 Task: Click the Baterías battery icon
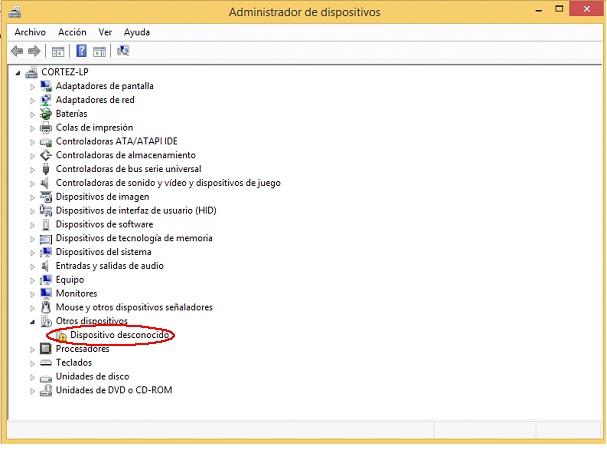click(46, 114)
